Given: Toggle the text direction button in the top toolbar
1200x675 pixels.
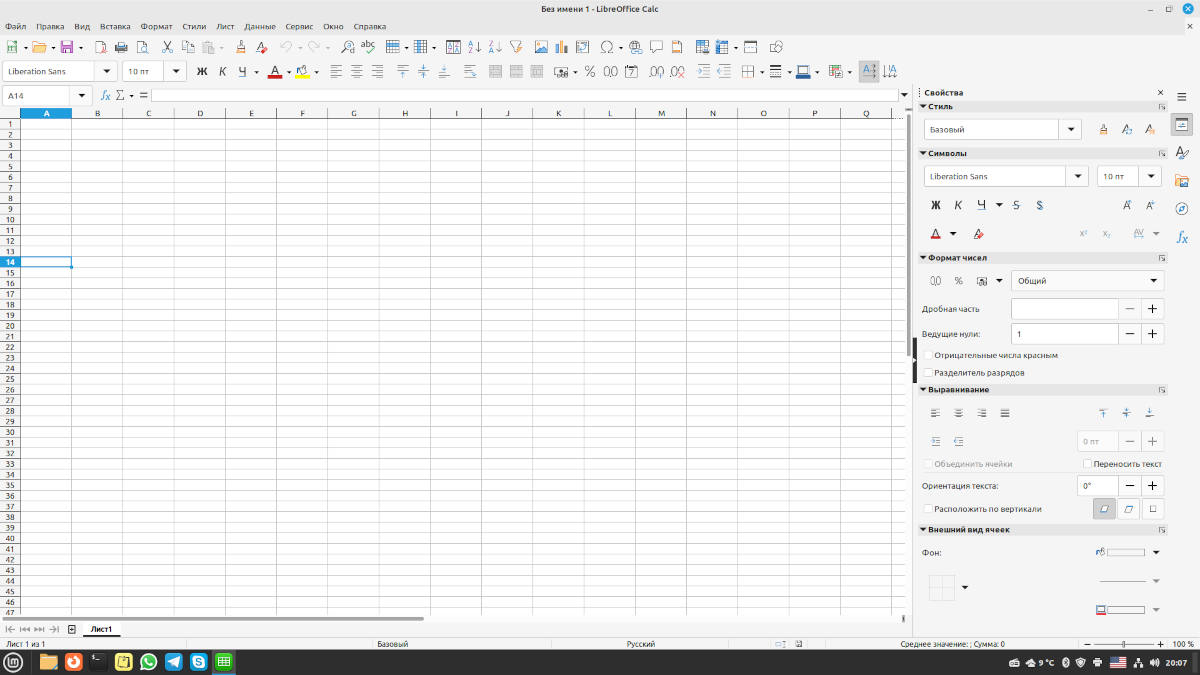Looking at the screenshot, I should tap(868, 72).
